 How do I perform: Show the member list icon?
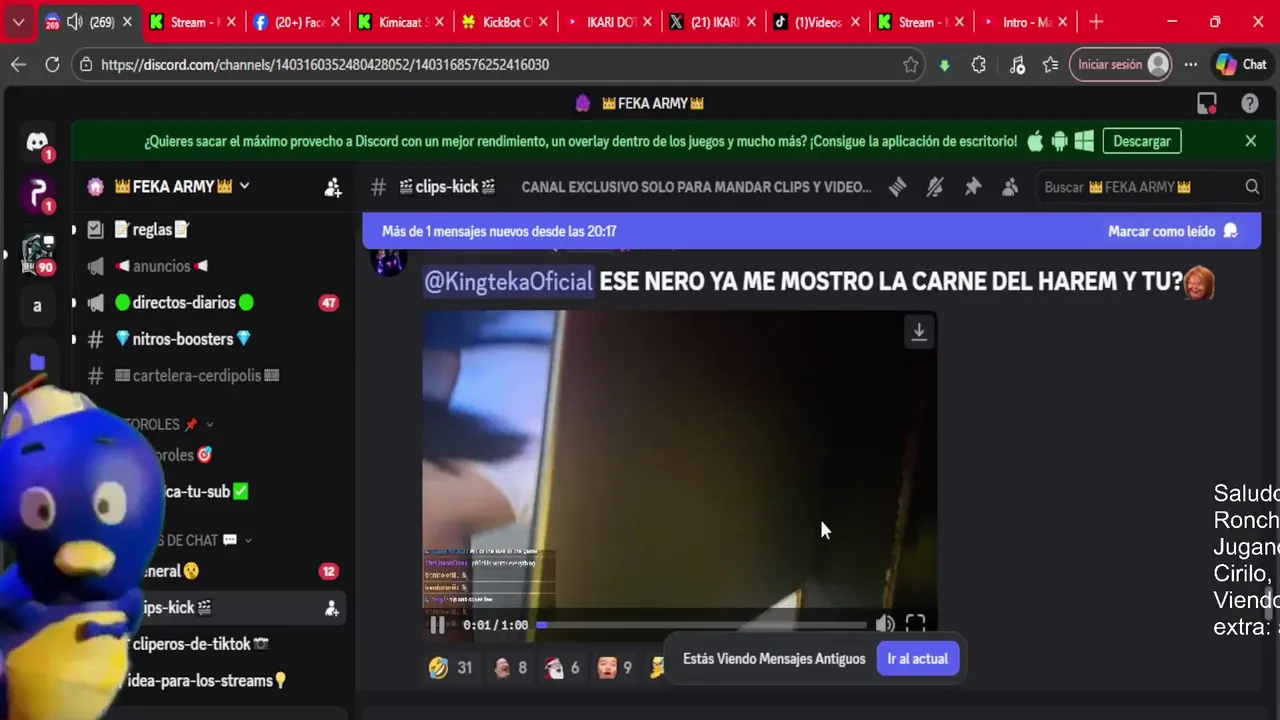pyautogui.click(x=1010, y=187)
